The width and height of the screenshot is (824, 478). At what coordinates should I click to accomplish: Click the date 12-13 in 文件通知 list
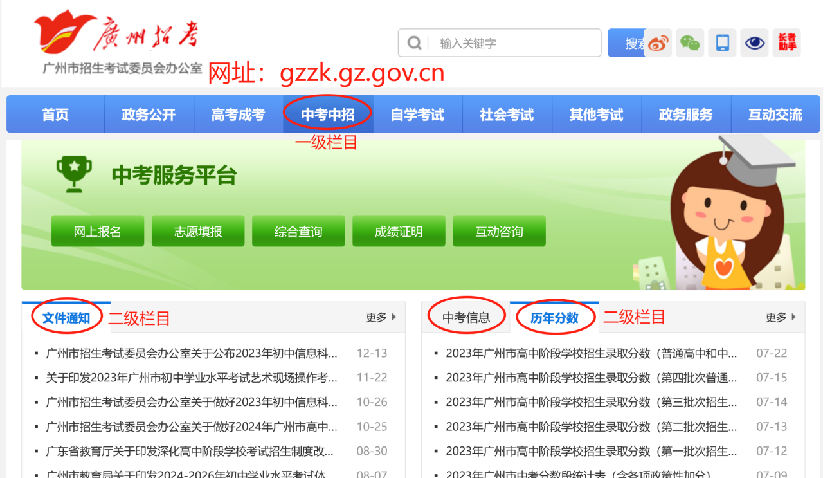point(372,353)
